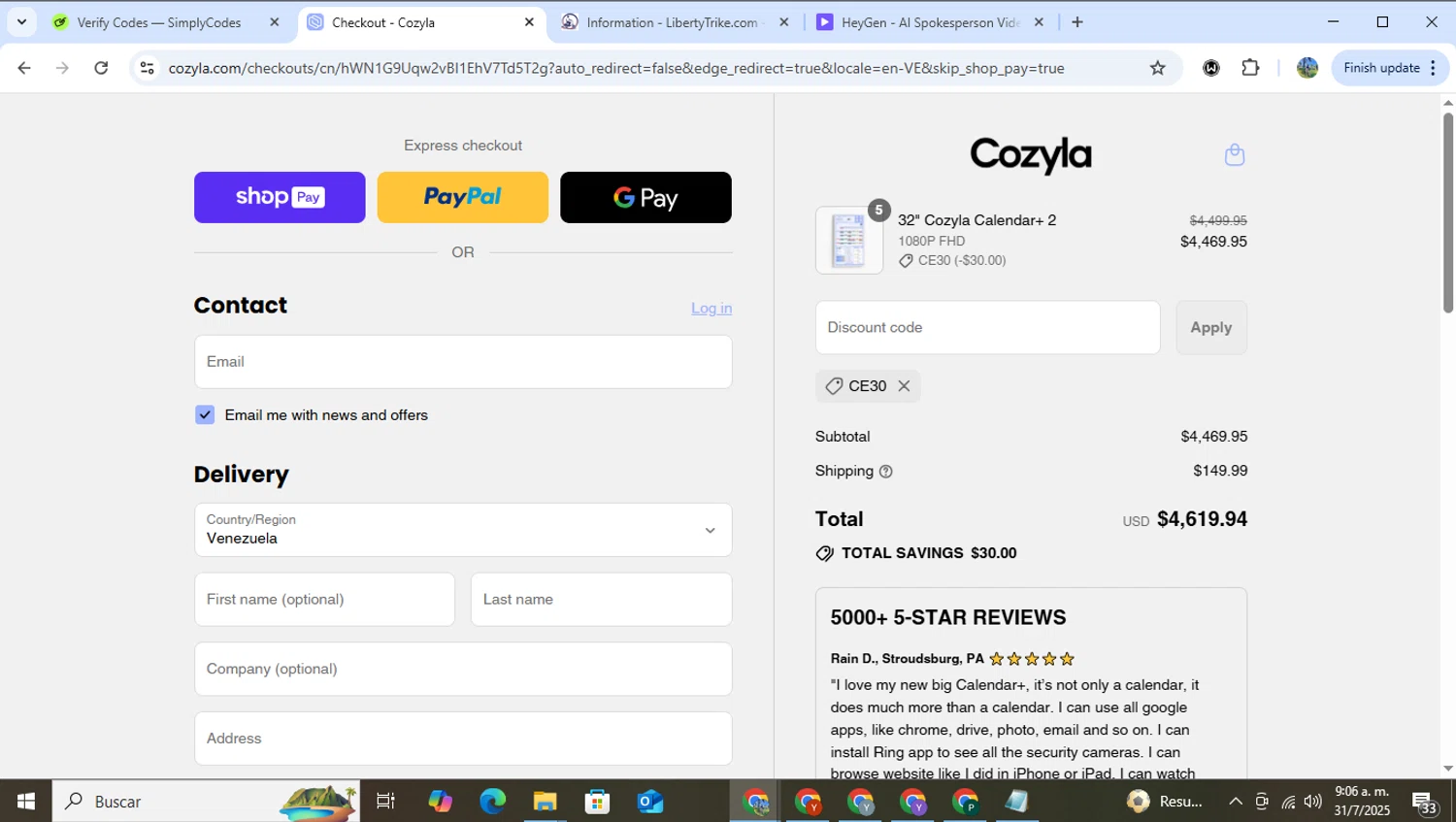1456x822 pixels.
Task: Click the Cozyla logo
Action: [x=1031, y=155]
